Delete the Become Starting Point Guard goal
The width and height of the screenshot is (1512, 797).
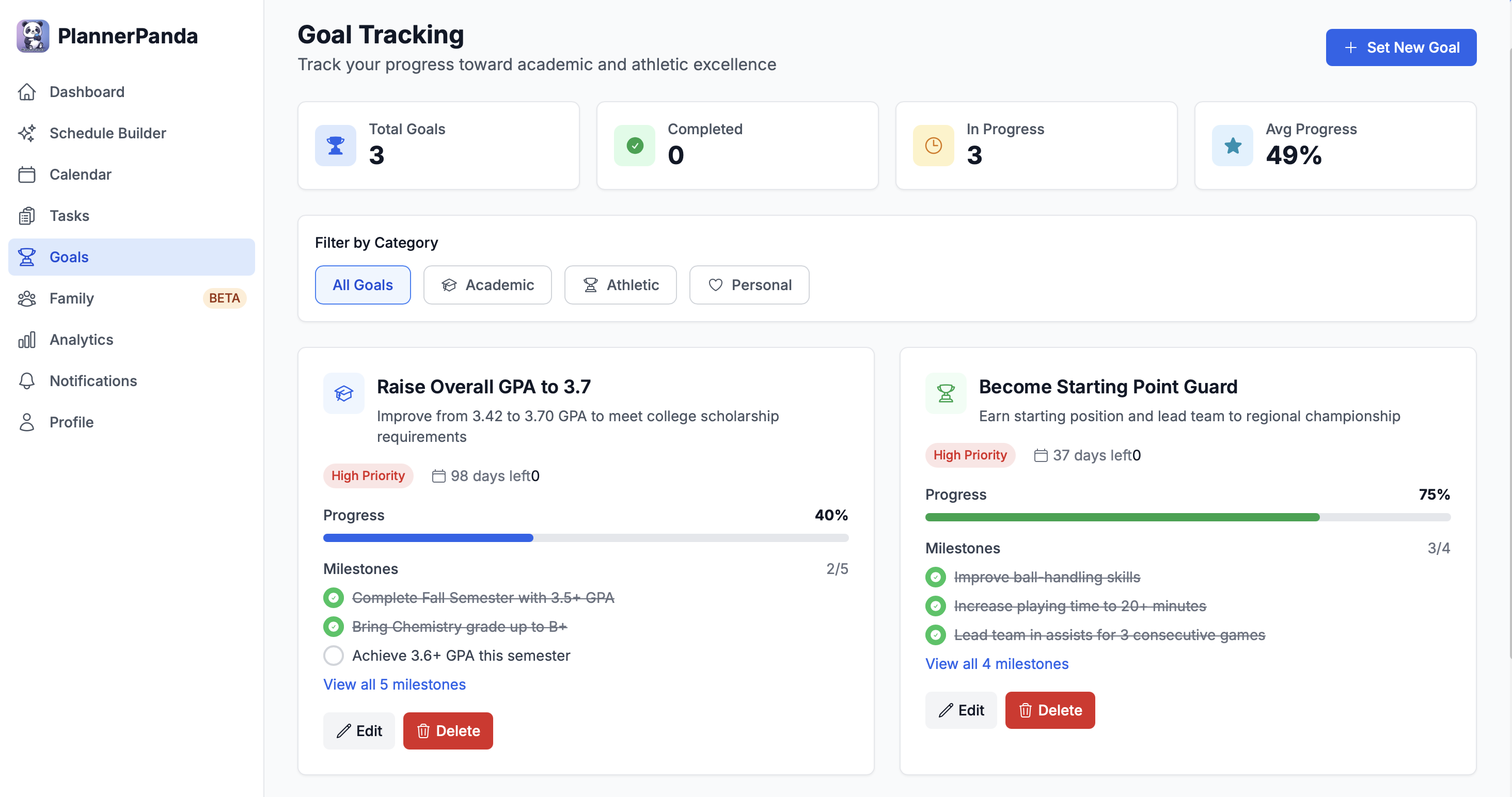1049,710
